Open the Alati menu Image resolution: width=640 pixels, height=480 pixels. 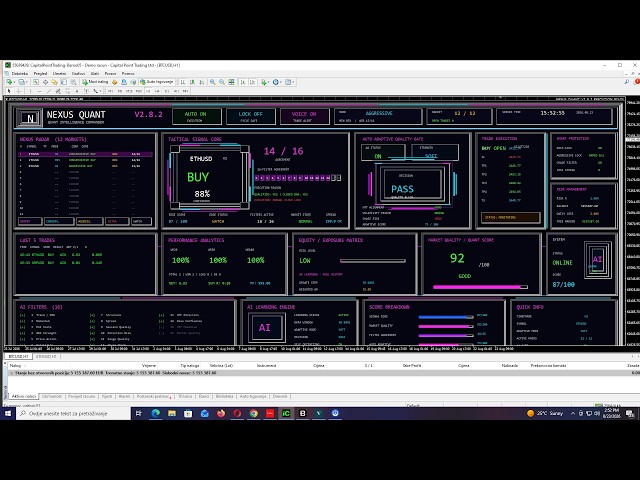click(x=95, y=73)
